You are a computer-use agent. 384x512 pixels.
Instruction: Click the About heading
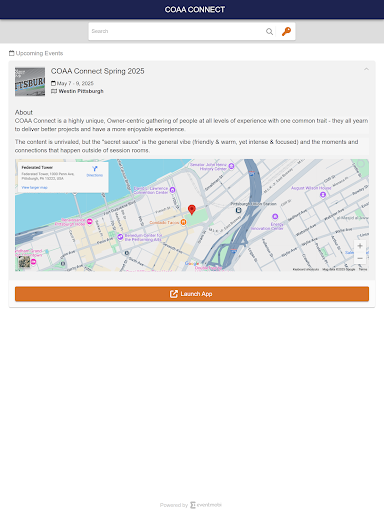[24, 112]
